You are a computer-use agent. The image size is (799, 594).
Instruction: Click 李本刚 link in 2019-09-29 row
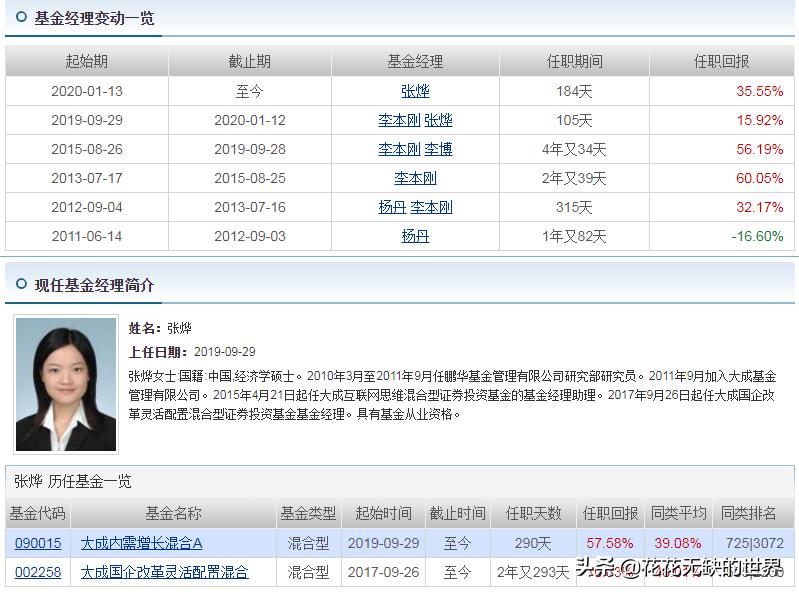[399, 120]
